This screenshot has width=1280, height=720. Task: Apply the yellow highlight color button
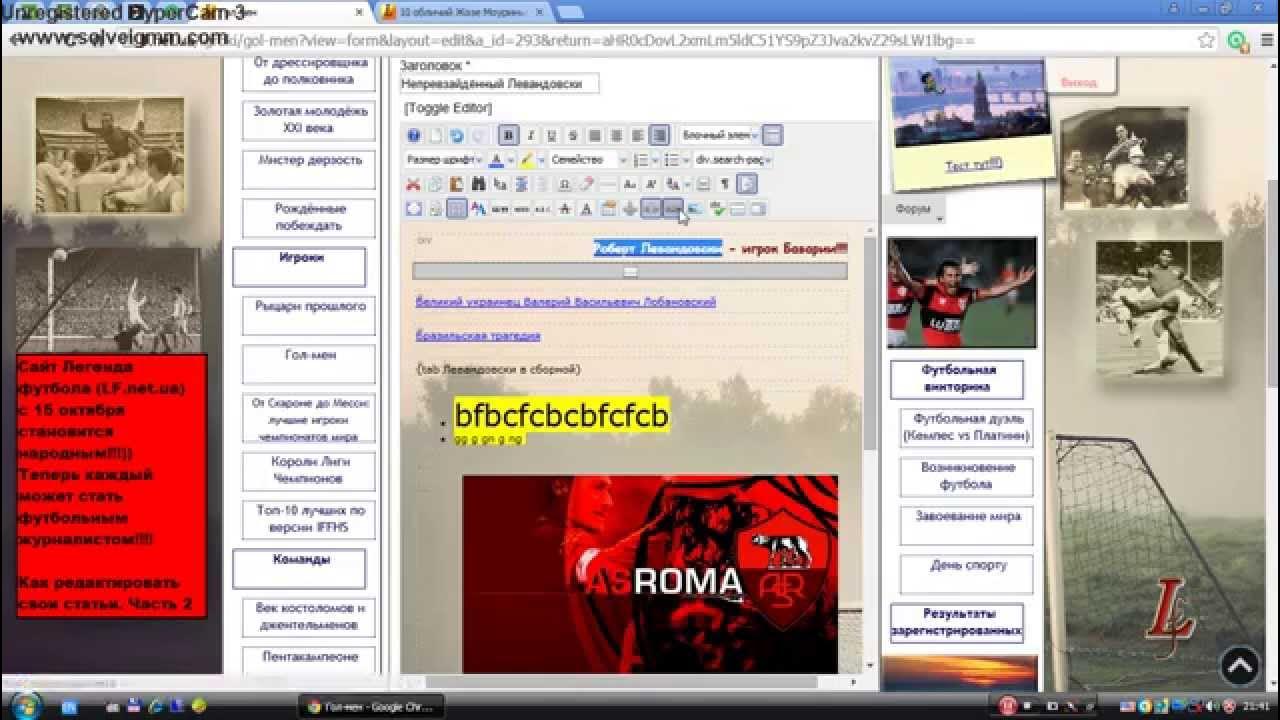(x=527, y=159)
